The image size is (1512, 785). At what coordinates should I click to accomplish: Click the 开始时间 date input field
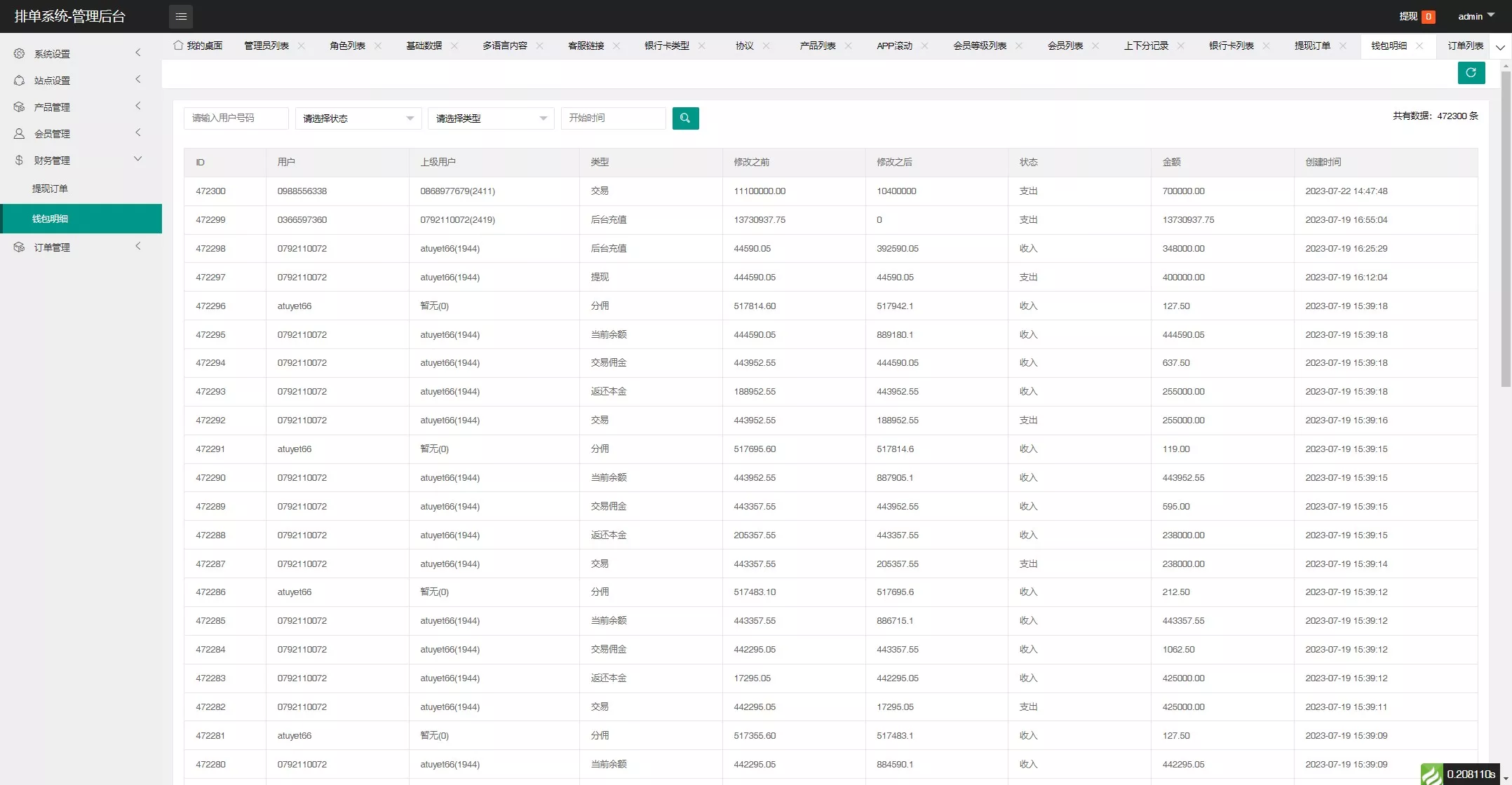pyautogui.click(x=613, y=118)
